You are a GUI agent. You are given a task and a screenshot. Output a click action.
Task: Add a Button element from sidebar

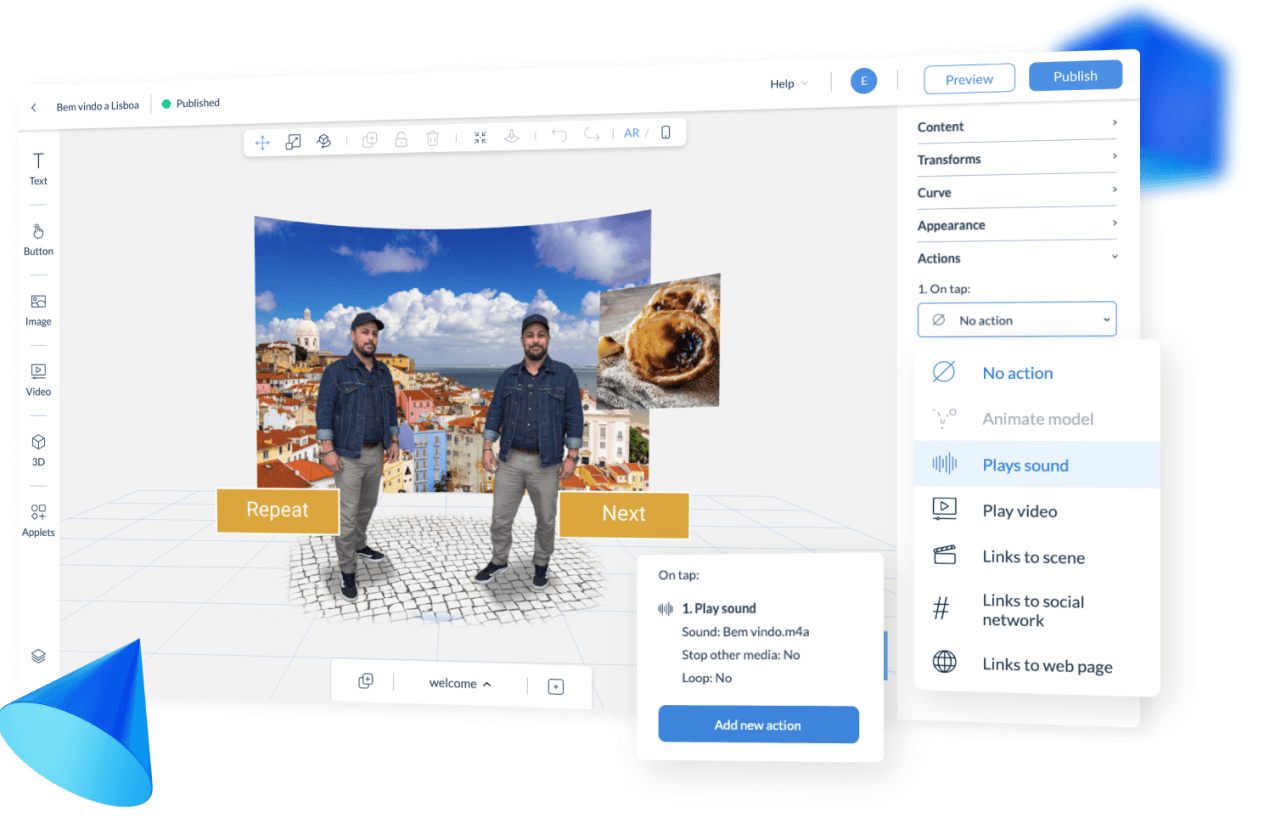point(38,239)
